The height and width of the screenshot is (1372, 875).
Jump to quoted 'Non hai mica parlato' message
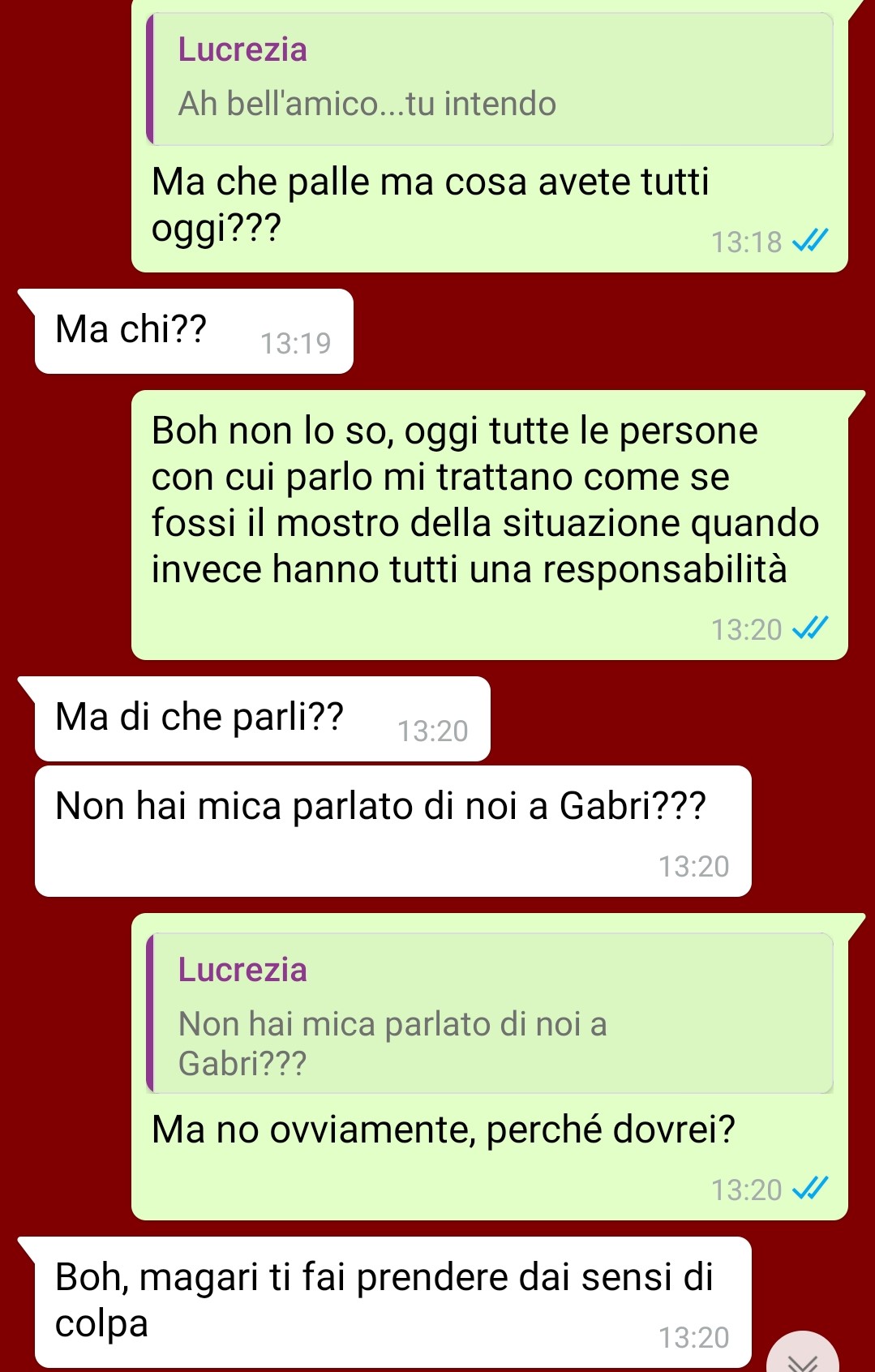[x=490, y=1013]
